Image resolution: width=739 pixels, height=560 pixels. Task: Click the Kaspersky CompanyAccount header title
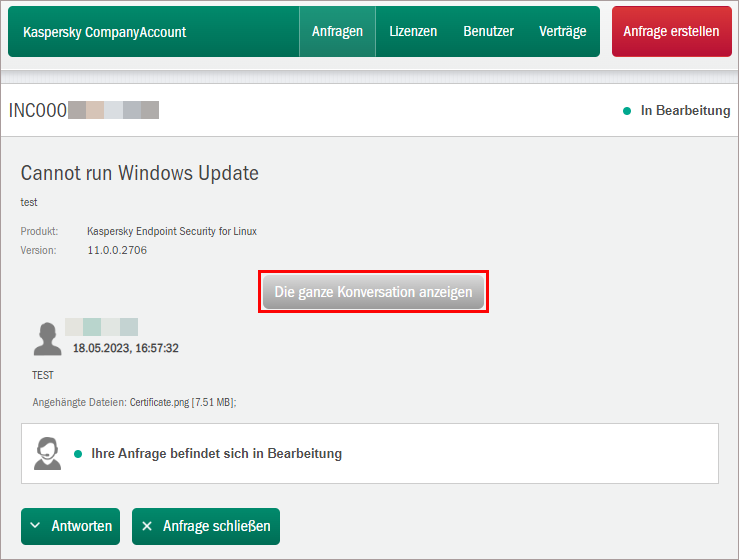[104, 32]
